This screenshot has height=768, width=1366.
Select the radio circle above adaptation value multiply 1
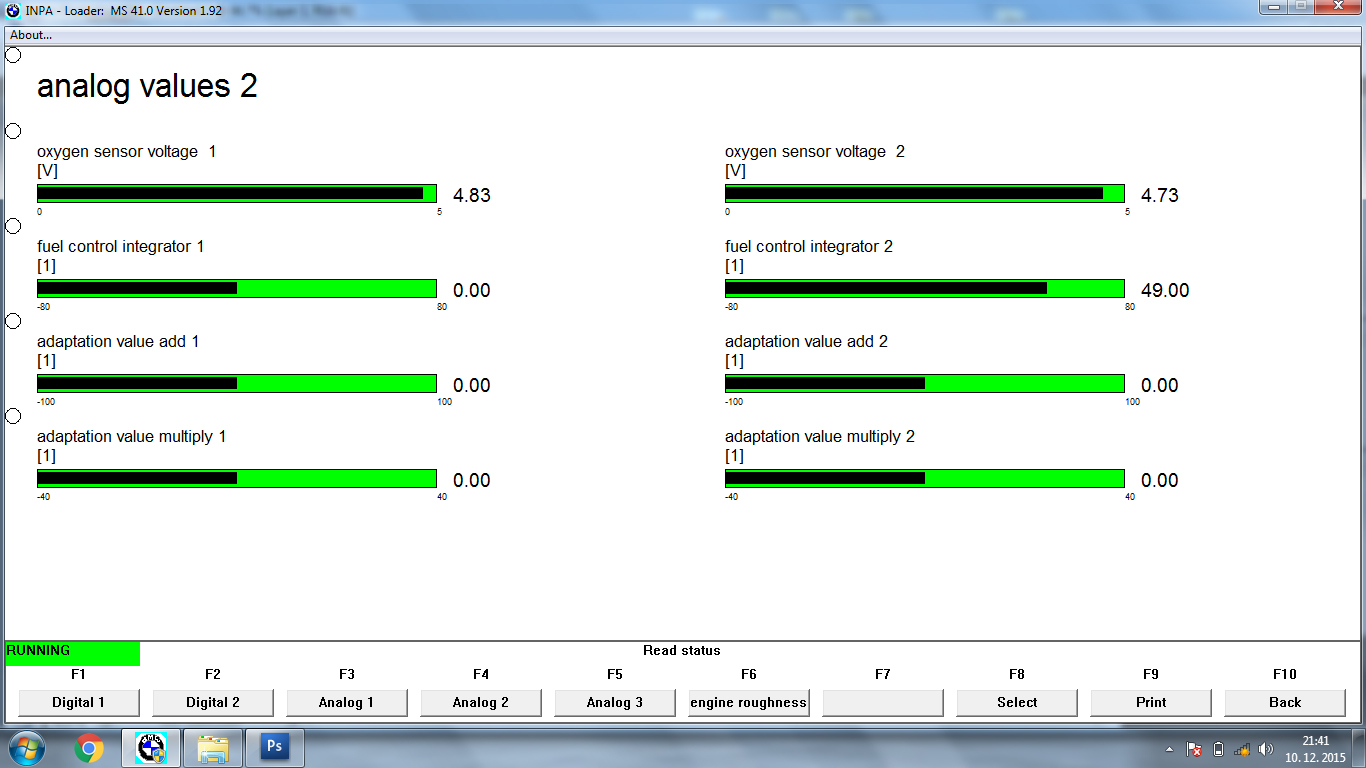click(x=13, y=416)
